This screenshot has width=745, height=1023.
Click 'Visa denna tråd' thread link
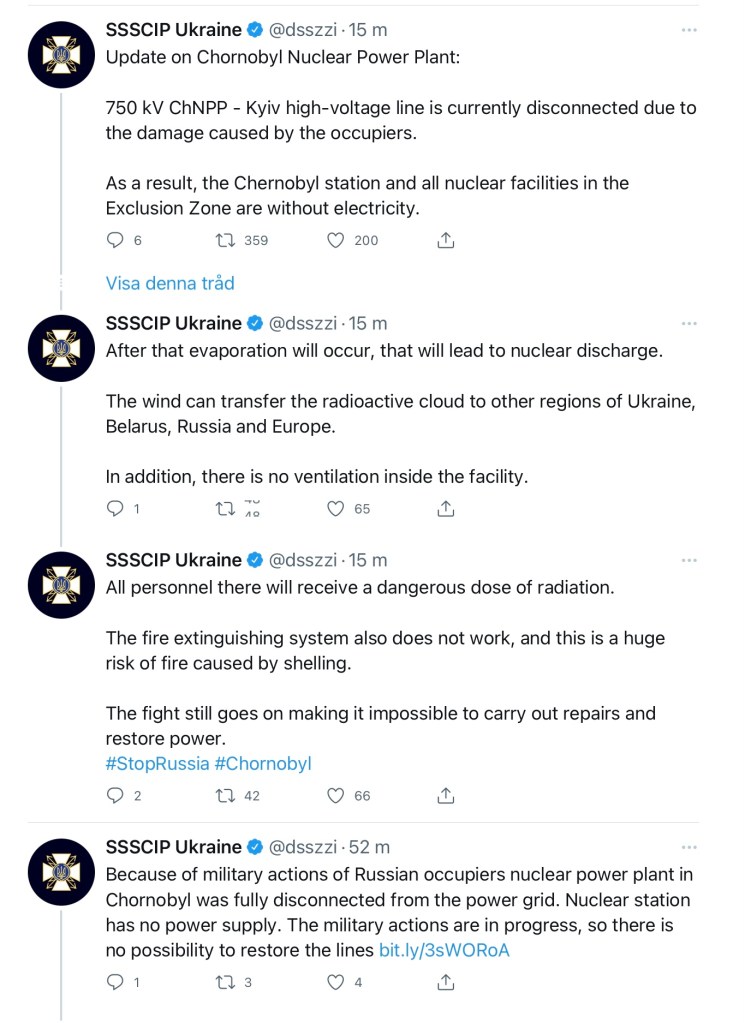click(170, 283)
